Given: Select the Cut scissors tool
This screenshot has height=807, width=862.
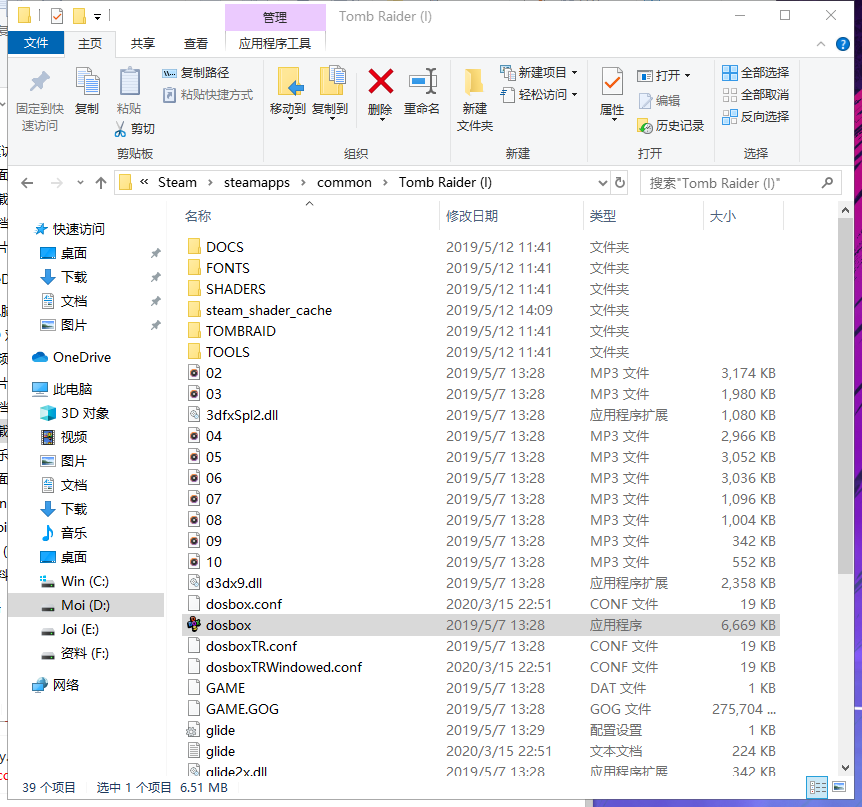Looking at the screenshot, I should (135, 129).
